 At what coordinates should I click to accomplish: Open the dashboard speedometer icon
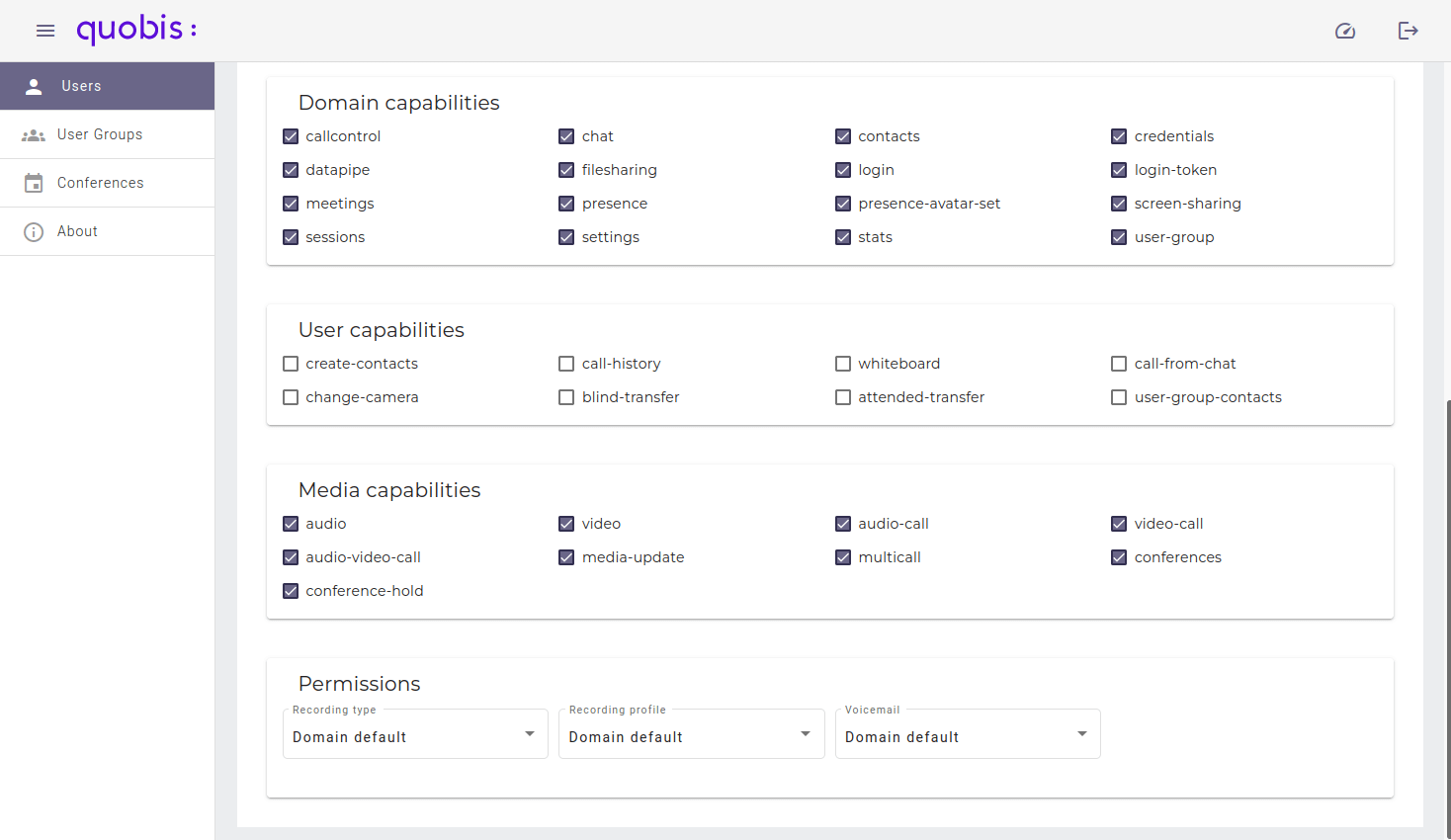(x=1345, y=31)
